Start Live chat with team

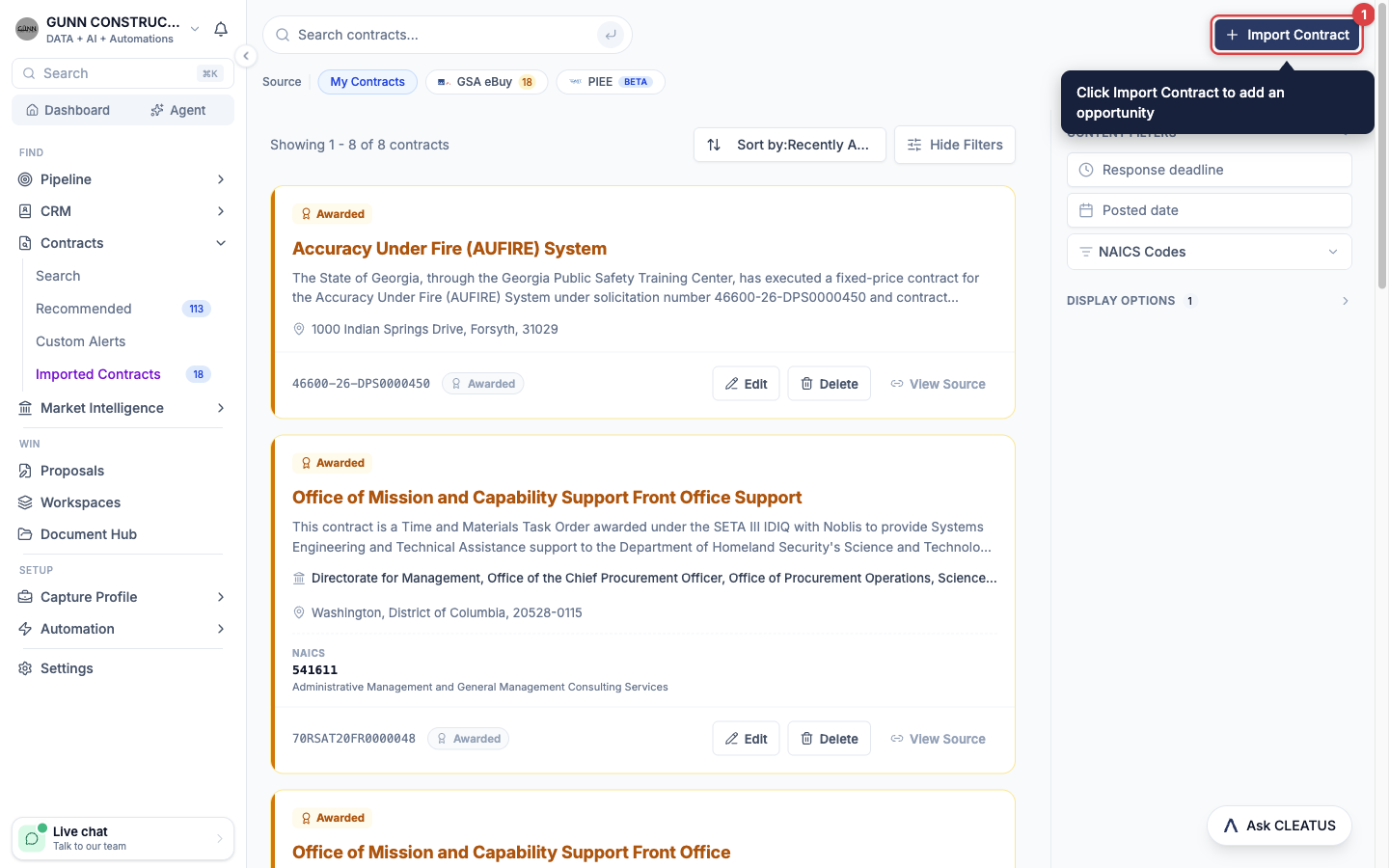(123, 838)
